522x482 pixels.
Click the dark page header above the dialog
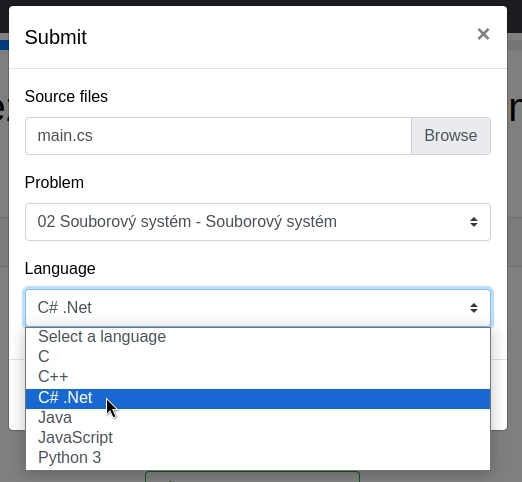pyautogui.click(x=261, y=3)
